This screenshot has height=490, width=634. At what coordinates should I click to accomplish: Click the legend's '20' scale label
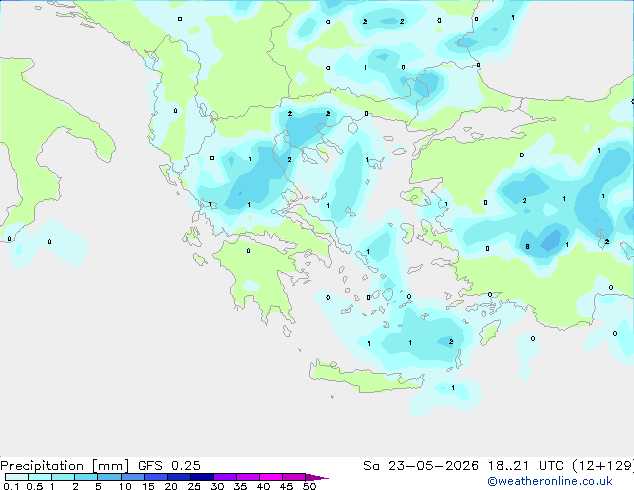tap(171, 486)
